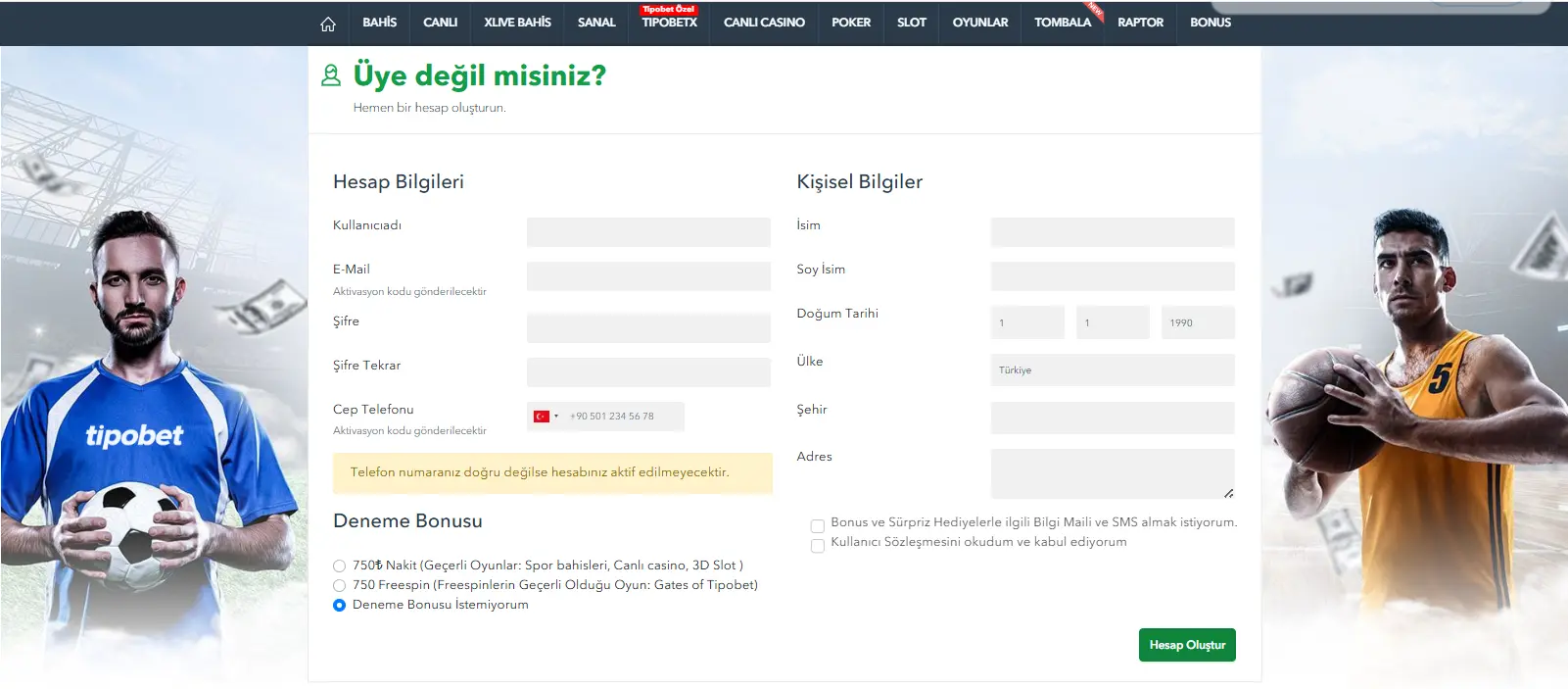Open the BAHİS menu

click(380, 23)
